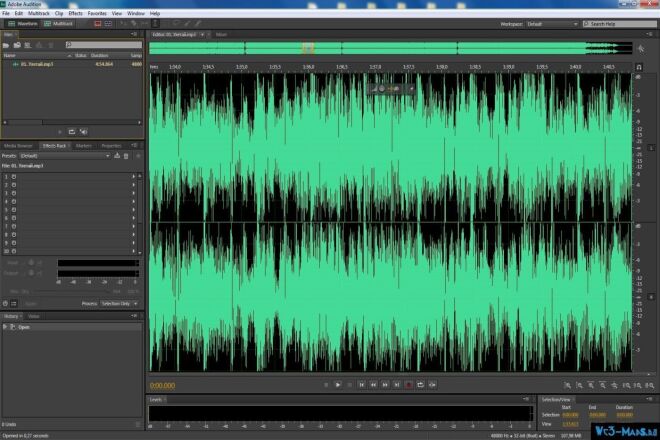
Task: Toggle power for effect slot 5
Action: click(14, 210)
